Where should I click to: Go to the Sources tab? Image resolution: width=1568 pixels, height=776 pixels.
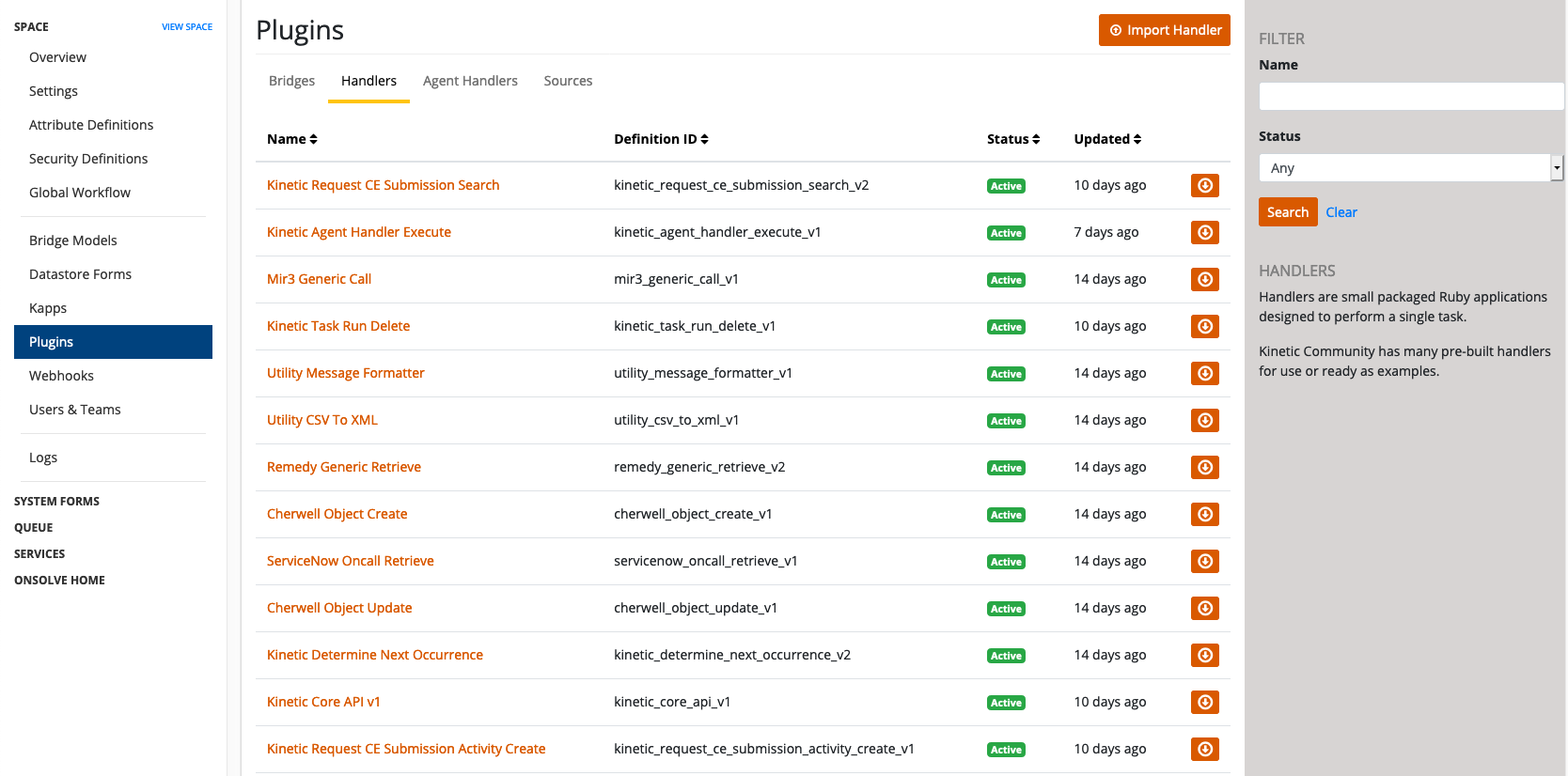(x=568, y=81)
